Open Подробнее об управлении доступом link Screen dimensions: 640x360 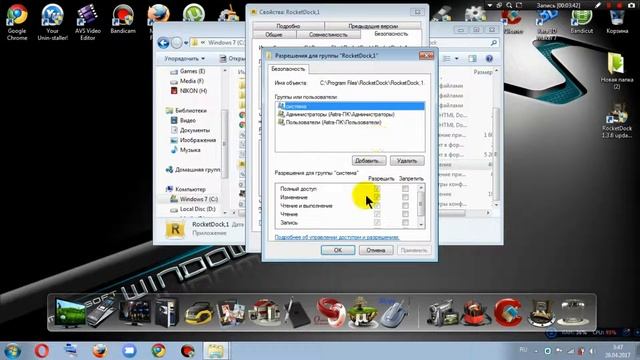[x=337, y=237]
